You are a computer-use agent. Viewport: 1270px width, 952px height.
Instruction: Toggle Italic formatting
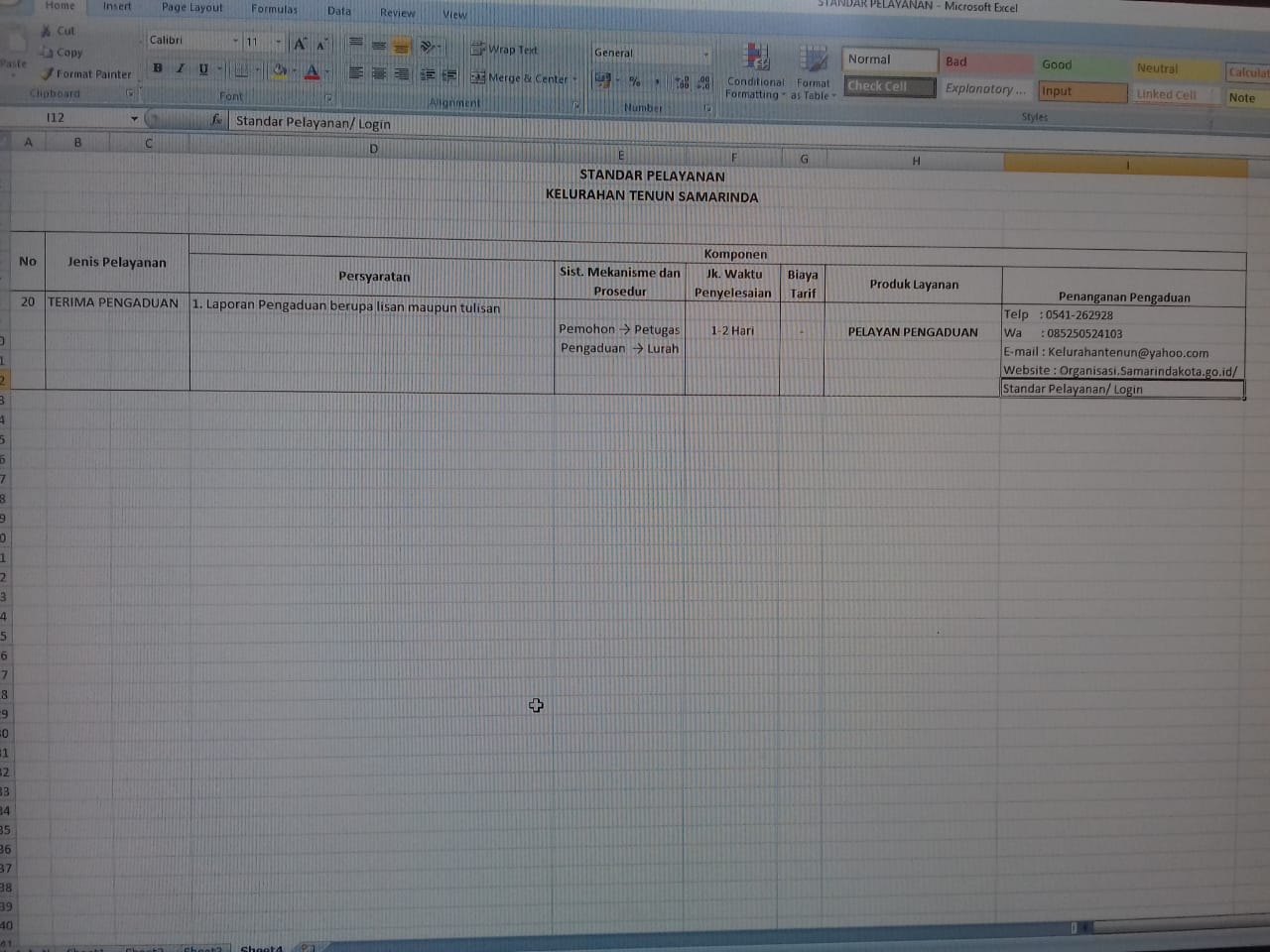pos(181,68)
